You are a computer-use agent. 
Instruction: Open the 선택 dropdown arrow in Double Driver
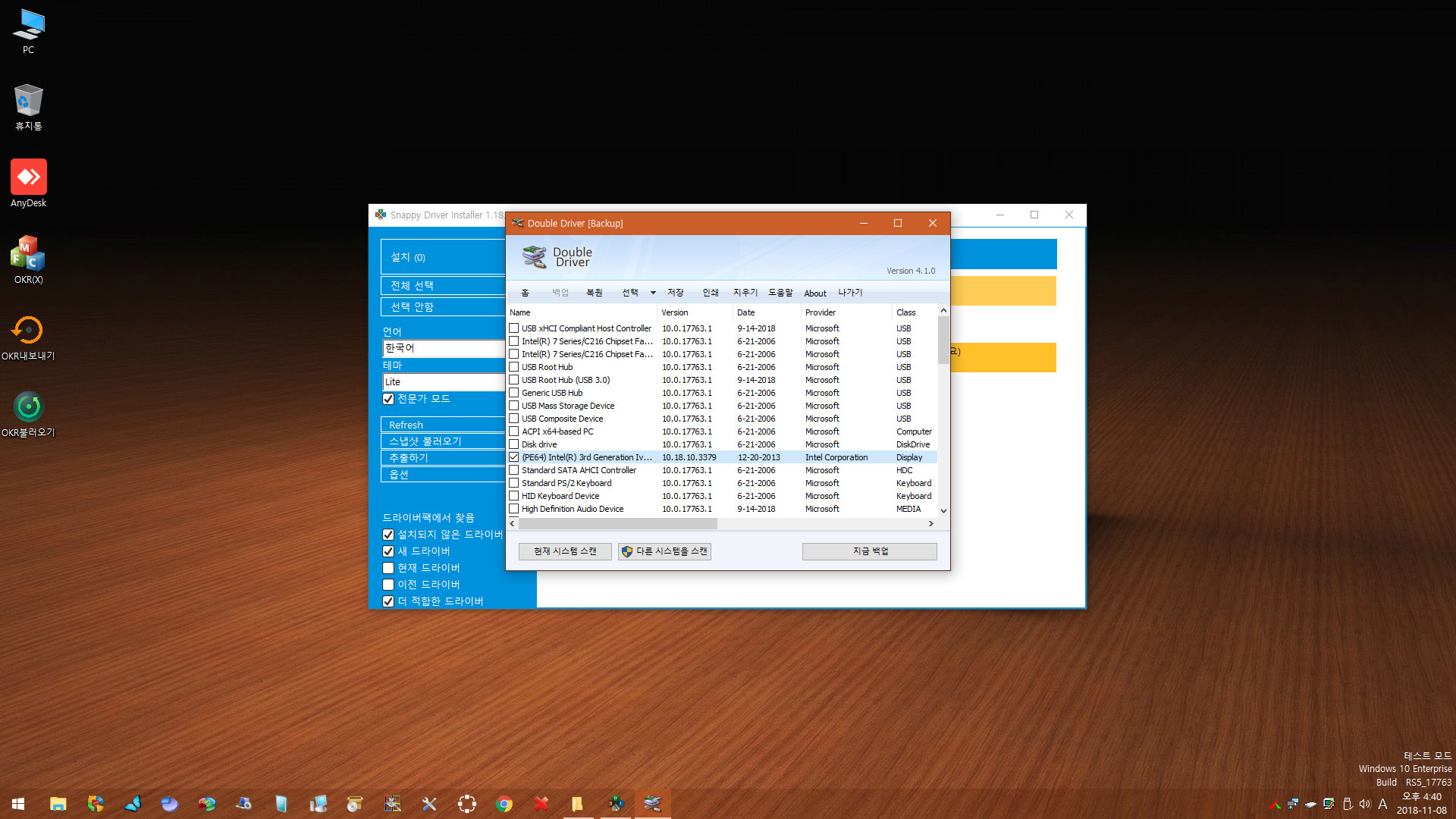tap(653, 293)
